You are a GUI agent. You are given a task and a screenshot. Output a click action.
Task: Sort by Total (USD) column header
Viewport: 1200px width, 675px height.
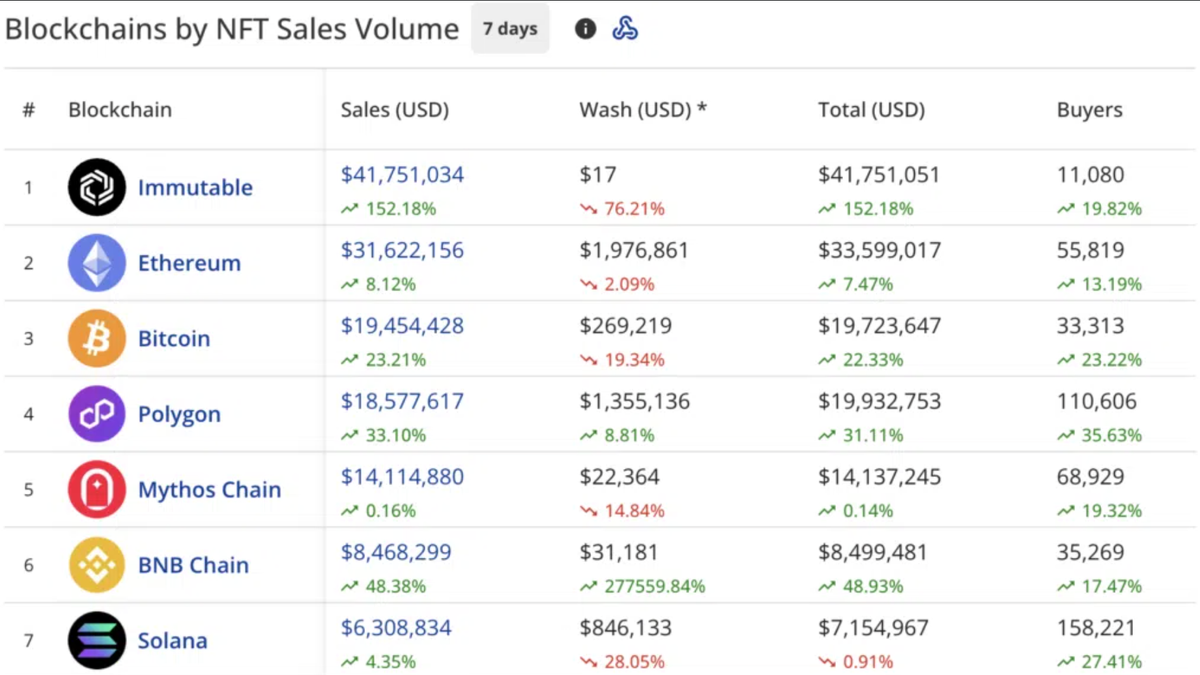coord(871,110)
